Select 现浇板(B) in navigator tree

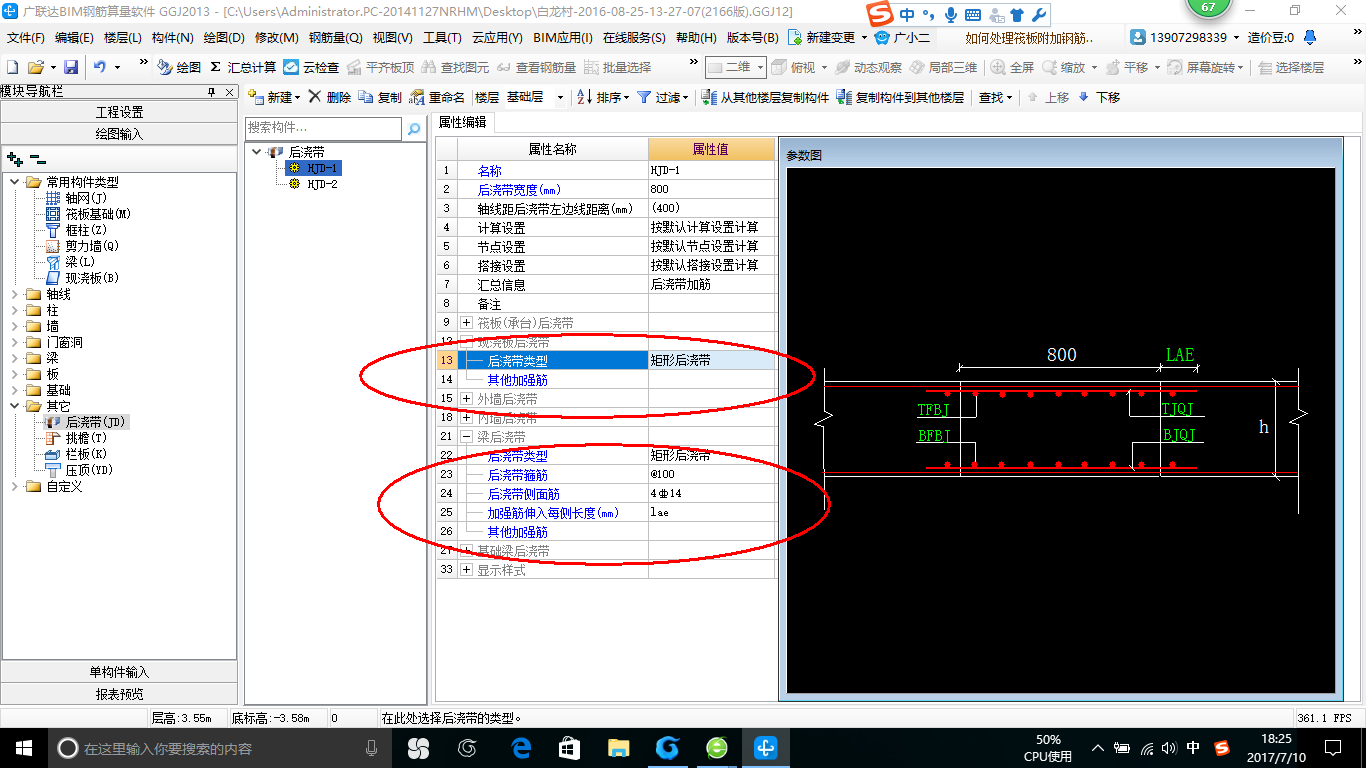81,278
